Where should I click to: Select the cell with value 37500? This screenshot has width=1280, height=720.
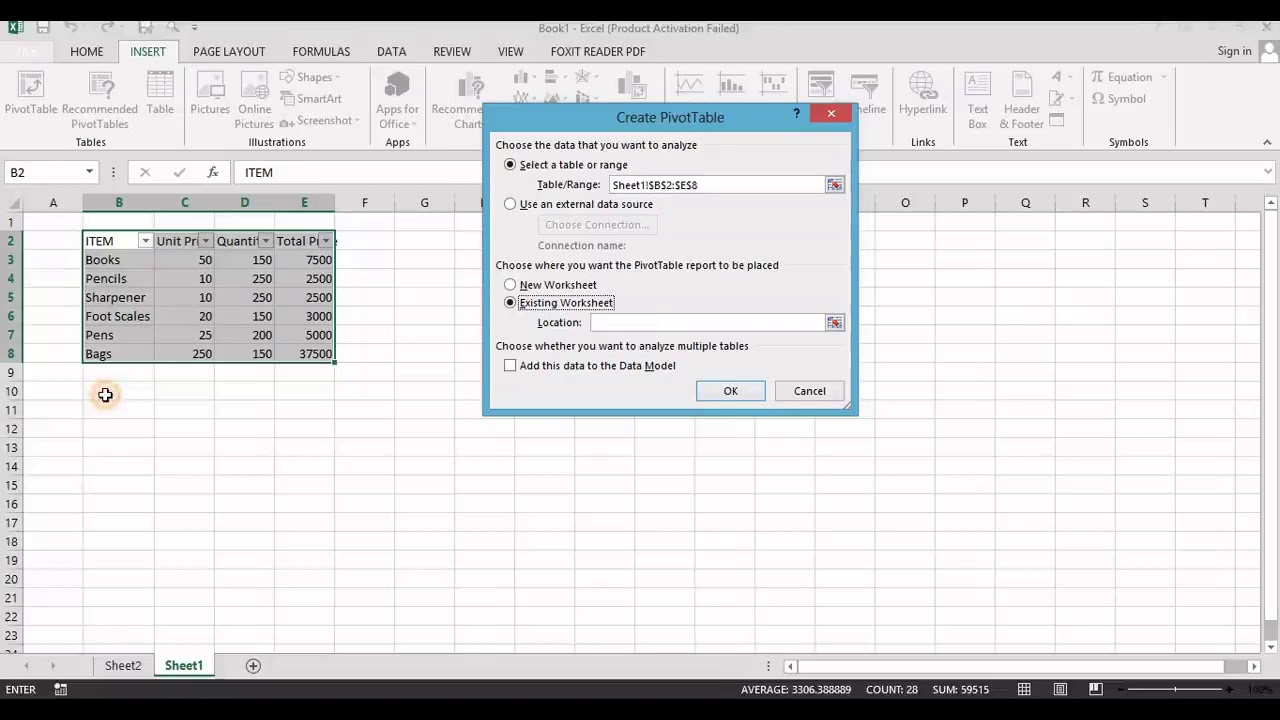click(x=305, y=355)
